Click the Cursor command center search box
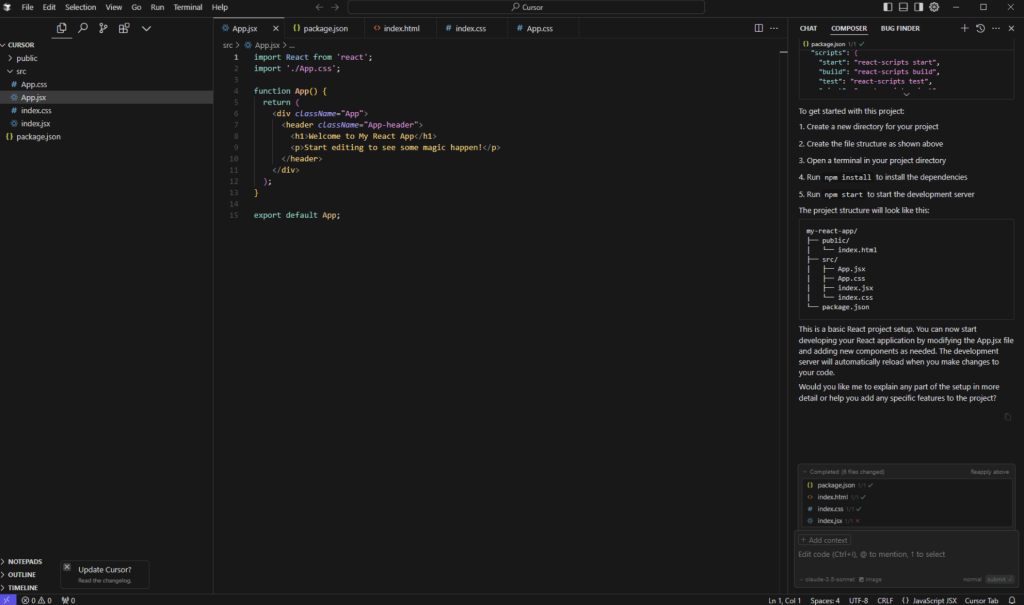Image resolution: width=1024 pixels, height=605 pixels. (526, 7)
